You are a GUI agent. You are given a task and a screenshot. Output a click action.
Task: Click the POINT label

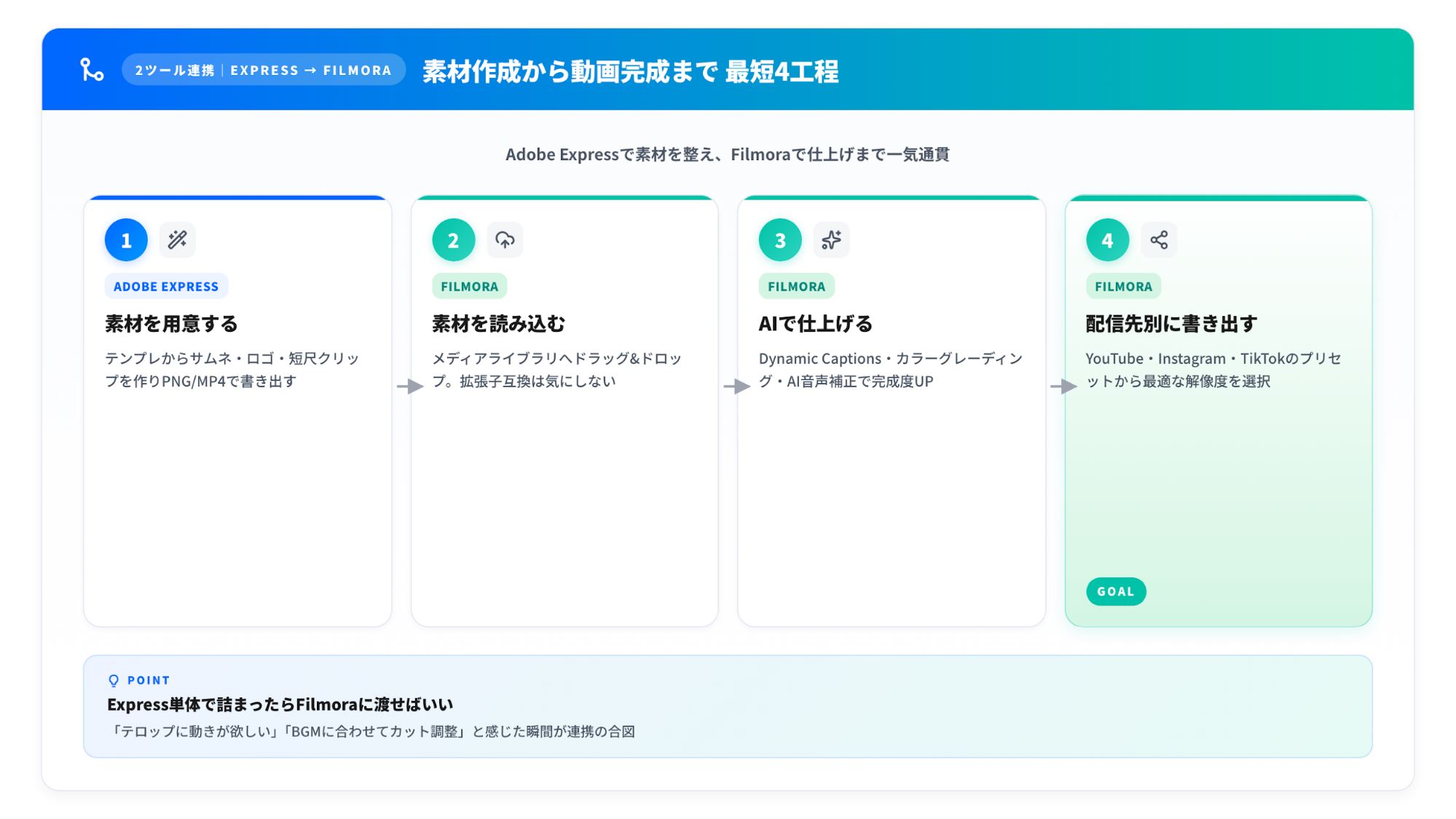[x=149, y=680]
